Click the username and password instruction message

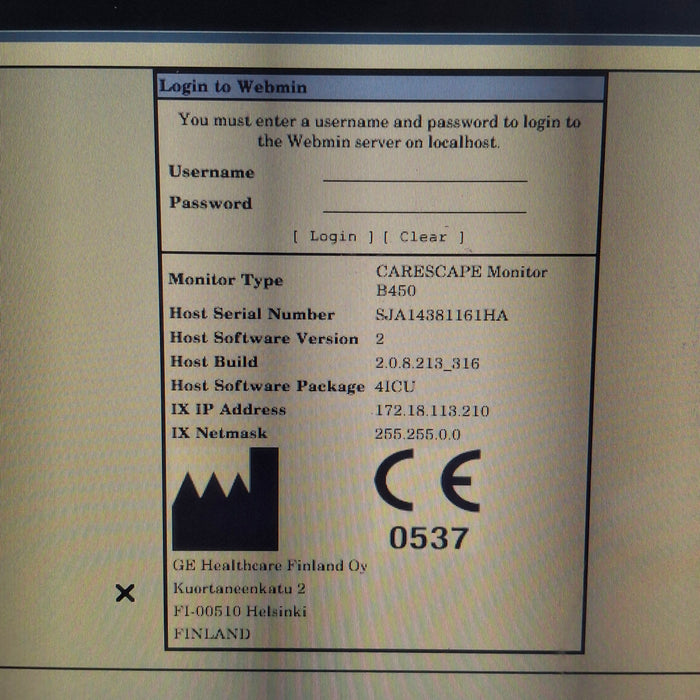(x=379, y=131)
